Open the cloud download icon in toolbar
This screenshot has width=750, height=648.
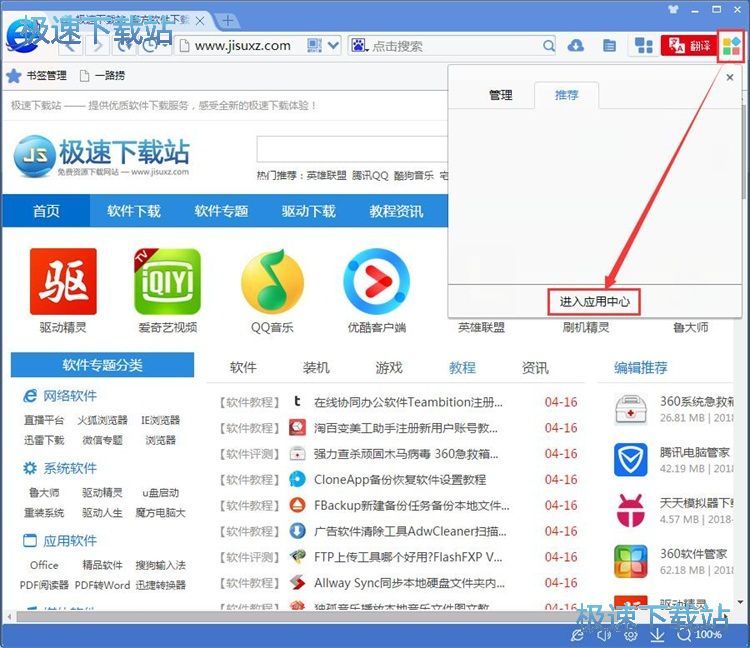[575, 46]
